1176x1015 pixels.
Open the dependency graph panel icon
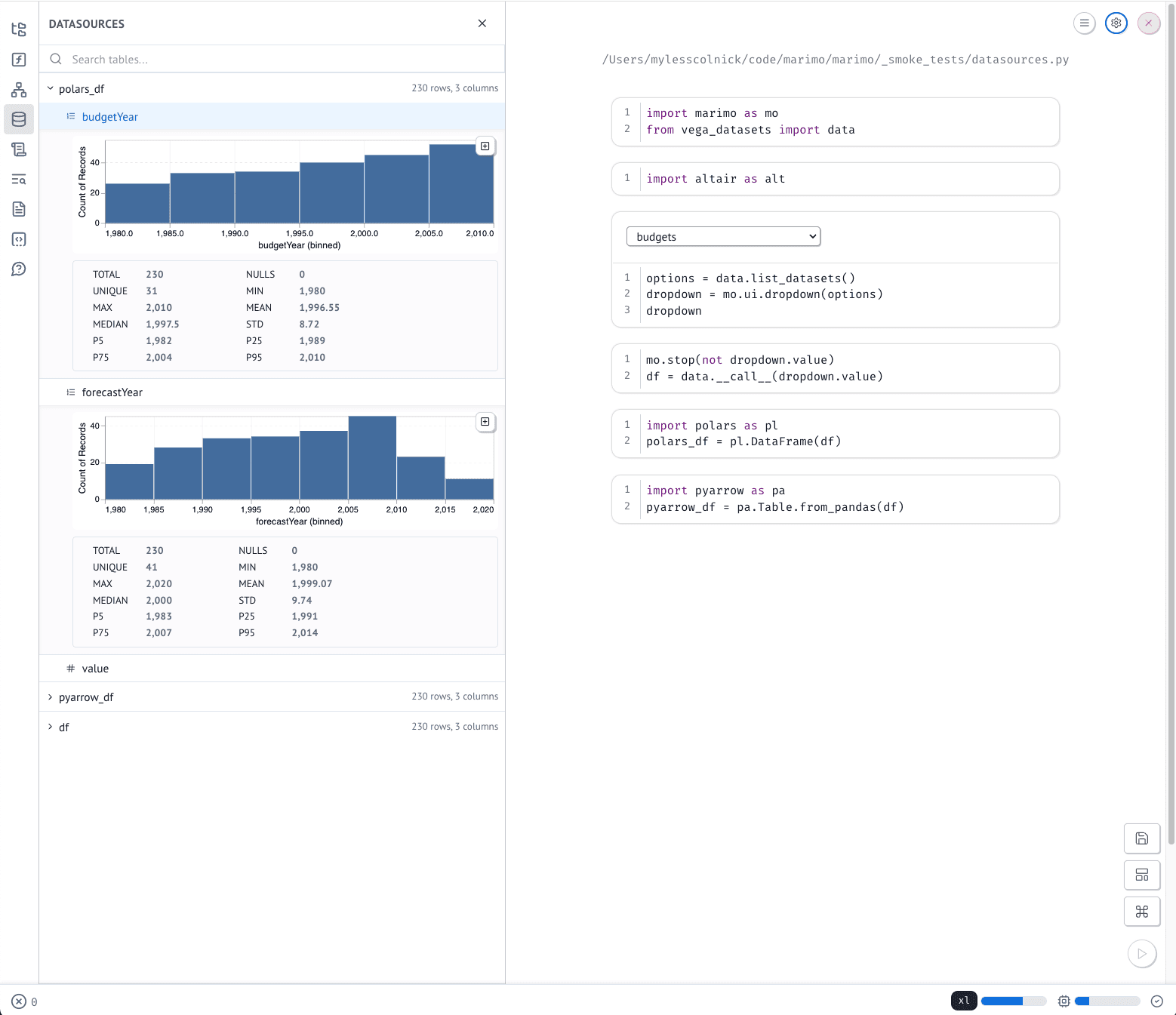click(x=19, y=90)
